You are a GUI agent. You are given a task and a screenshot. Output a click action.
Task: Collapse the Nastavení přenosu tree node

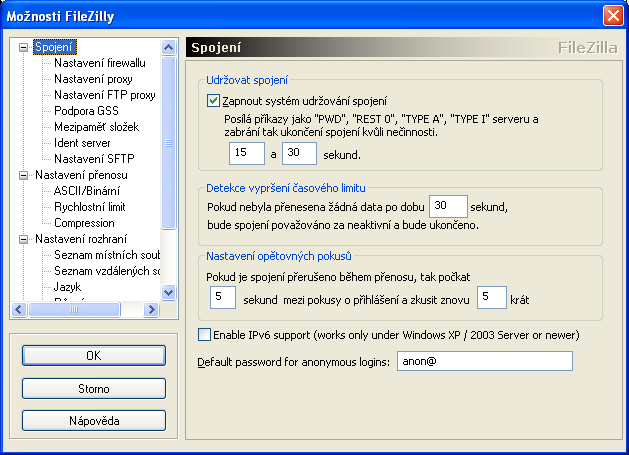[25, 175]
